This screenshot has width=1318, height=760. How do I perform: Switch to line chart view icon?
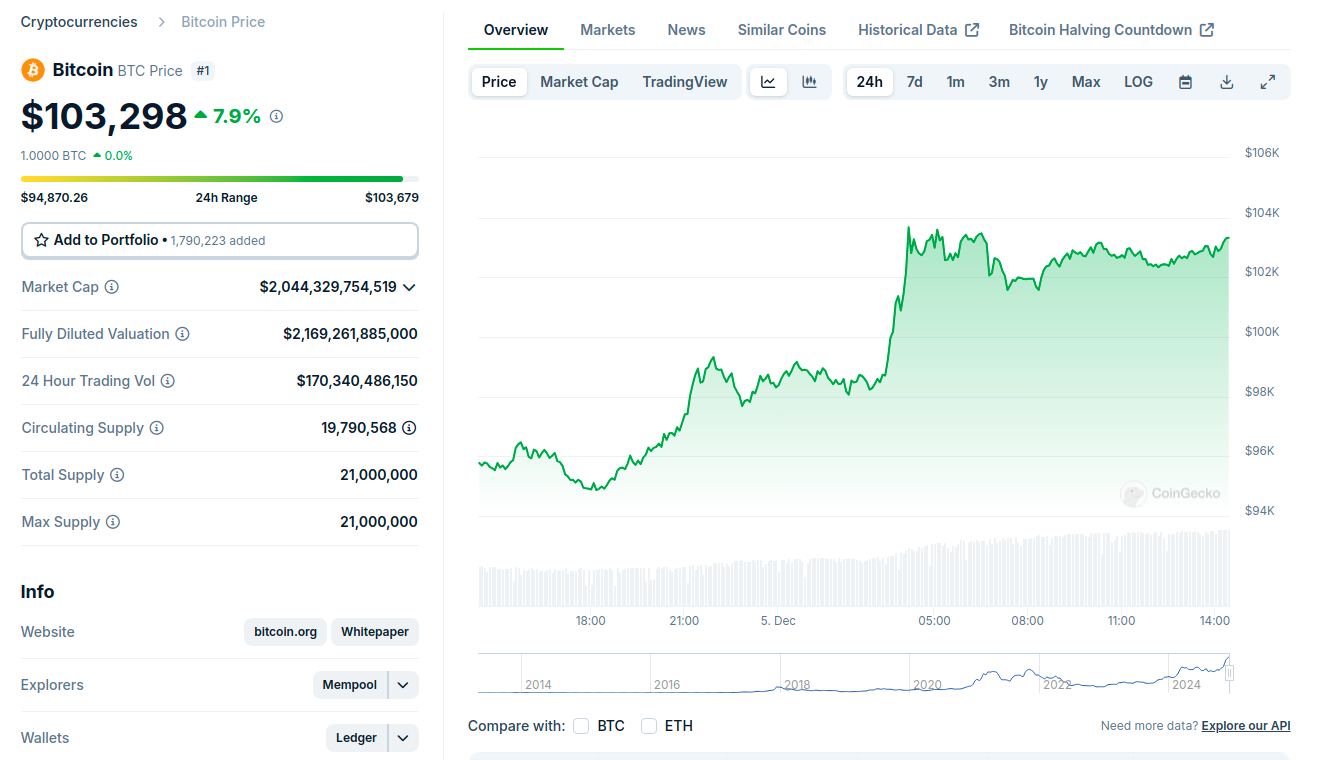click(x=768, y=82)
